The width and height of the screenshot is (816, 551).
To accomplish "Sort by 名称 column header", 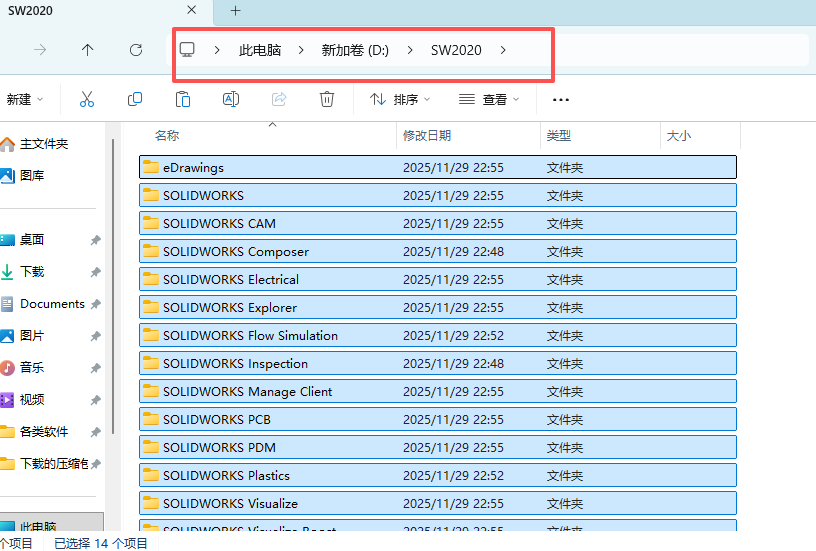I will click(x=167, y=136).
